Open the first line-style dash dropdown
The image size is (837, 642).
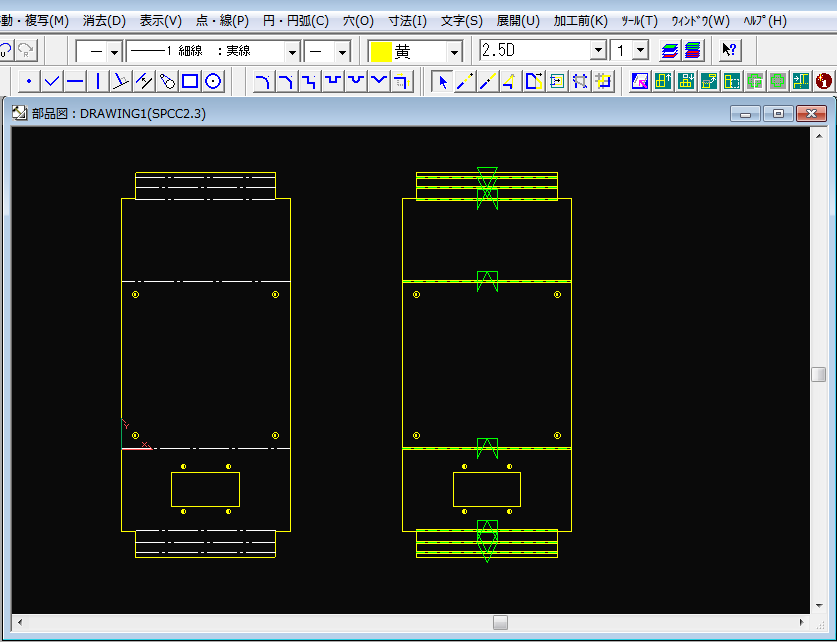[114, 52]
